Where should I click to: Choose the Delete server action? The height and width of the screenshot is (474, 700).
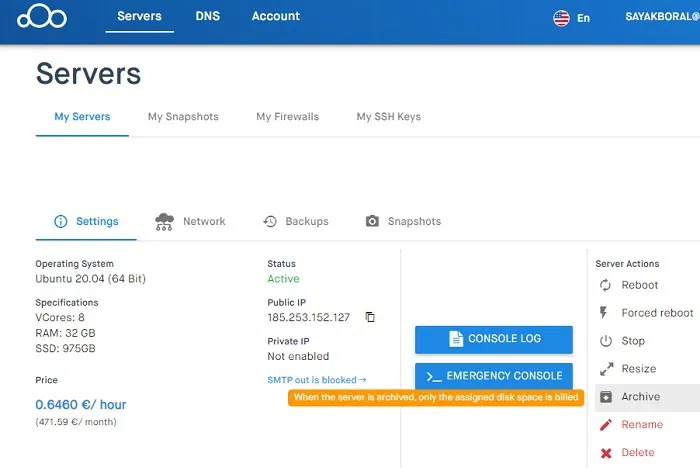click(638, 453)
